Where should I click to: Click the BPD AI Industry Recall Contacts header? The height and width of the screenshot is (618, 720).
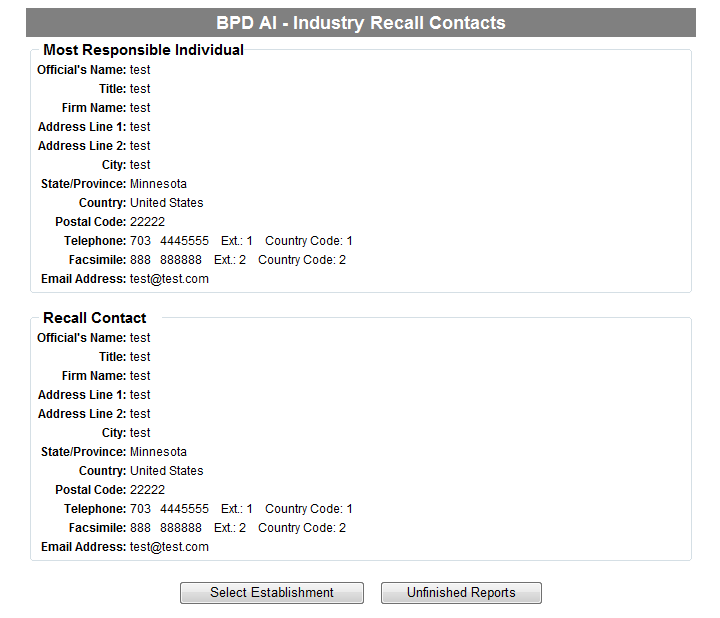coord(360,23)
